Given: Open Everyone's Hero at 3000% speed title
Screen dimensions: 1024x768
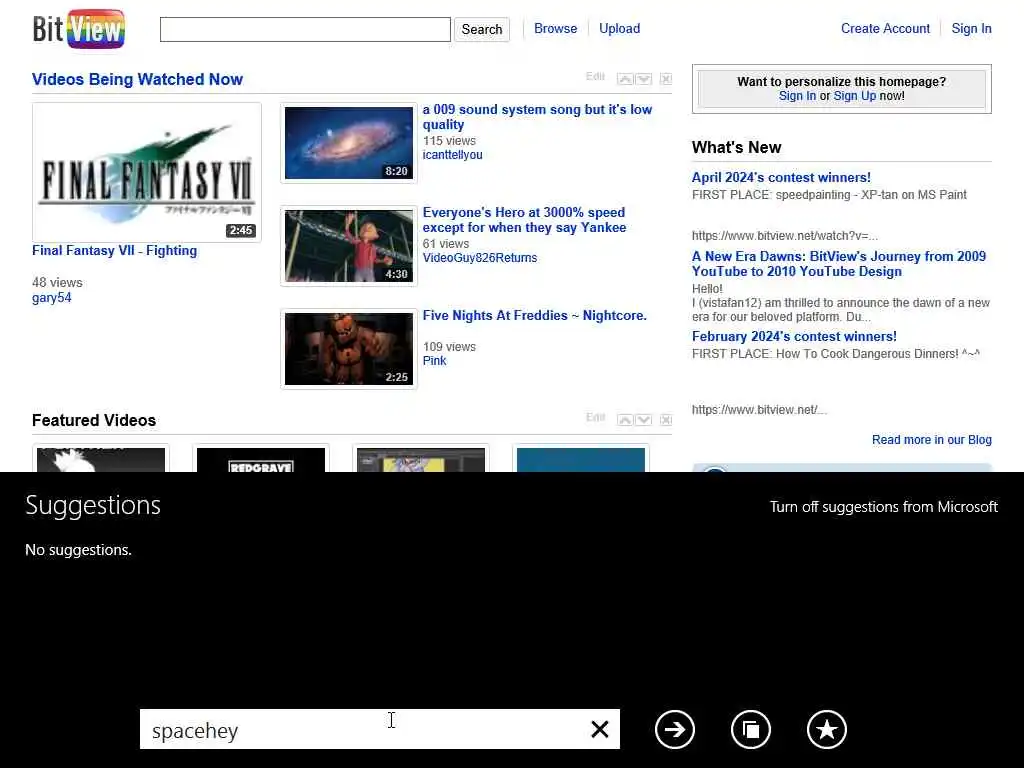Looking at the screenshot, I should pyautogui.click(x=524, y=220).
